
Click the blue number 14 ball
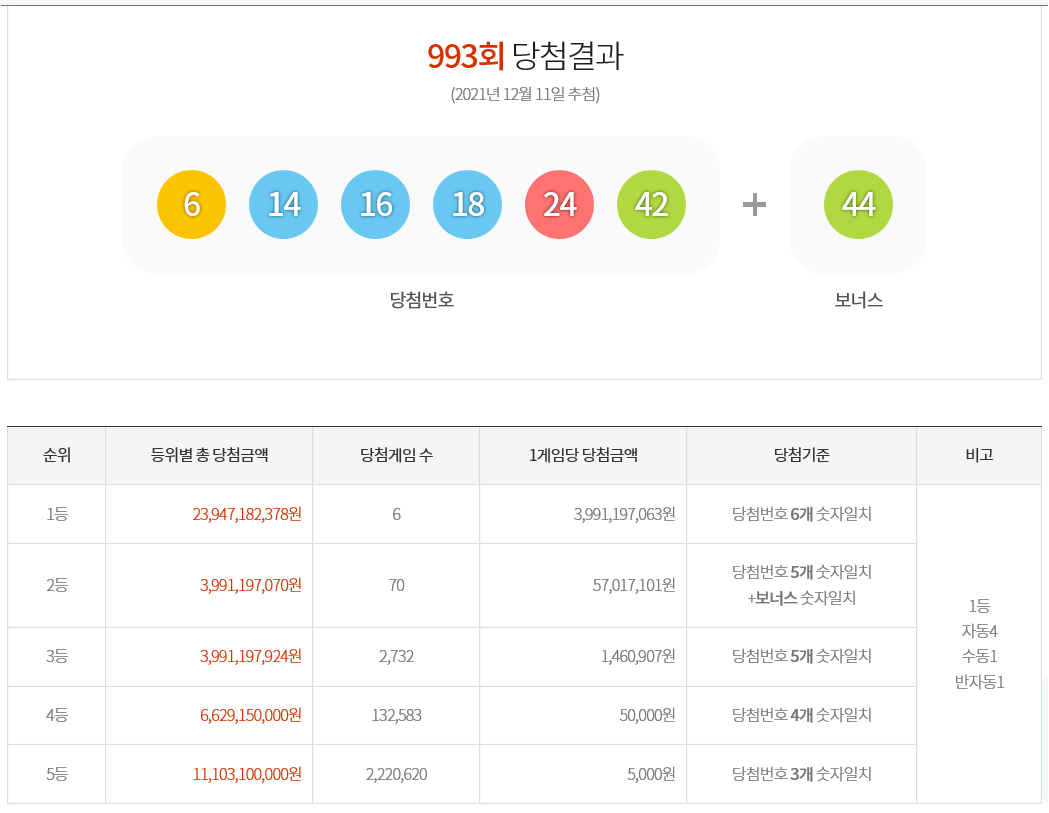click(284, 204)
